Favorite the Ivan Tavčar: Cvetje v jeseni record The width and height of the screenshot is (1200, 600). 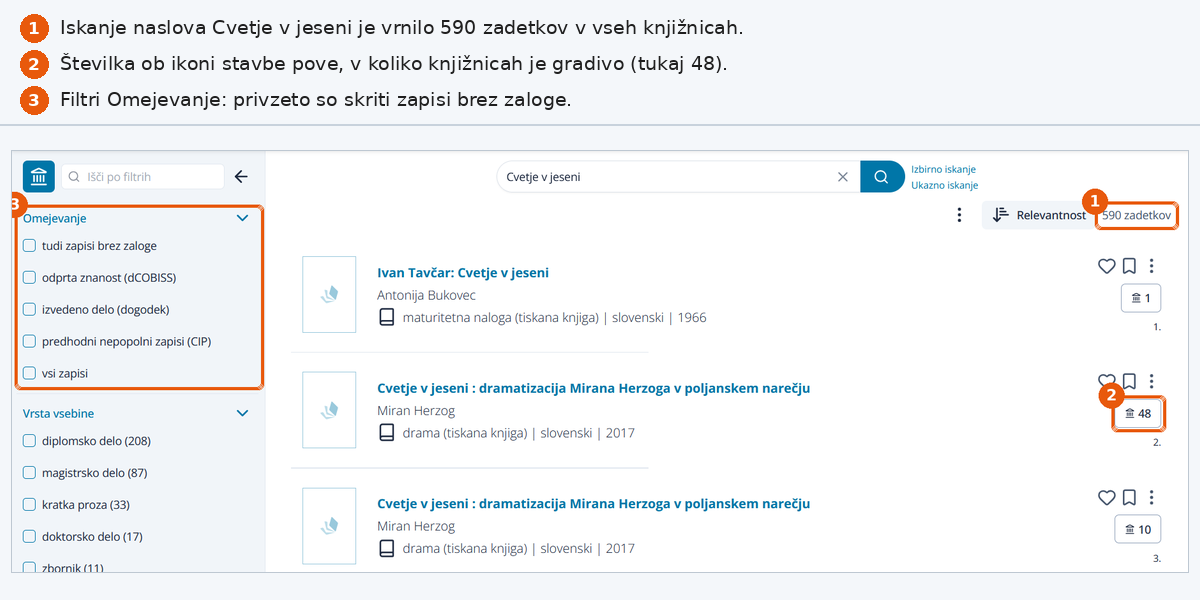tap(1106, 266)
